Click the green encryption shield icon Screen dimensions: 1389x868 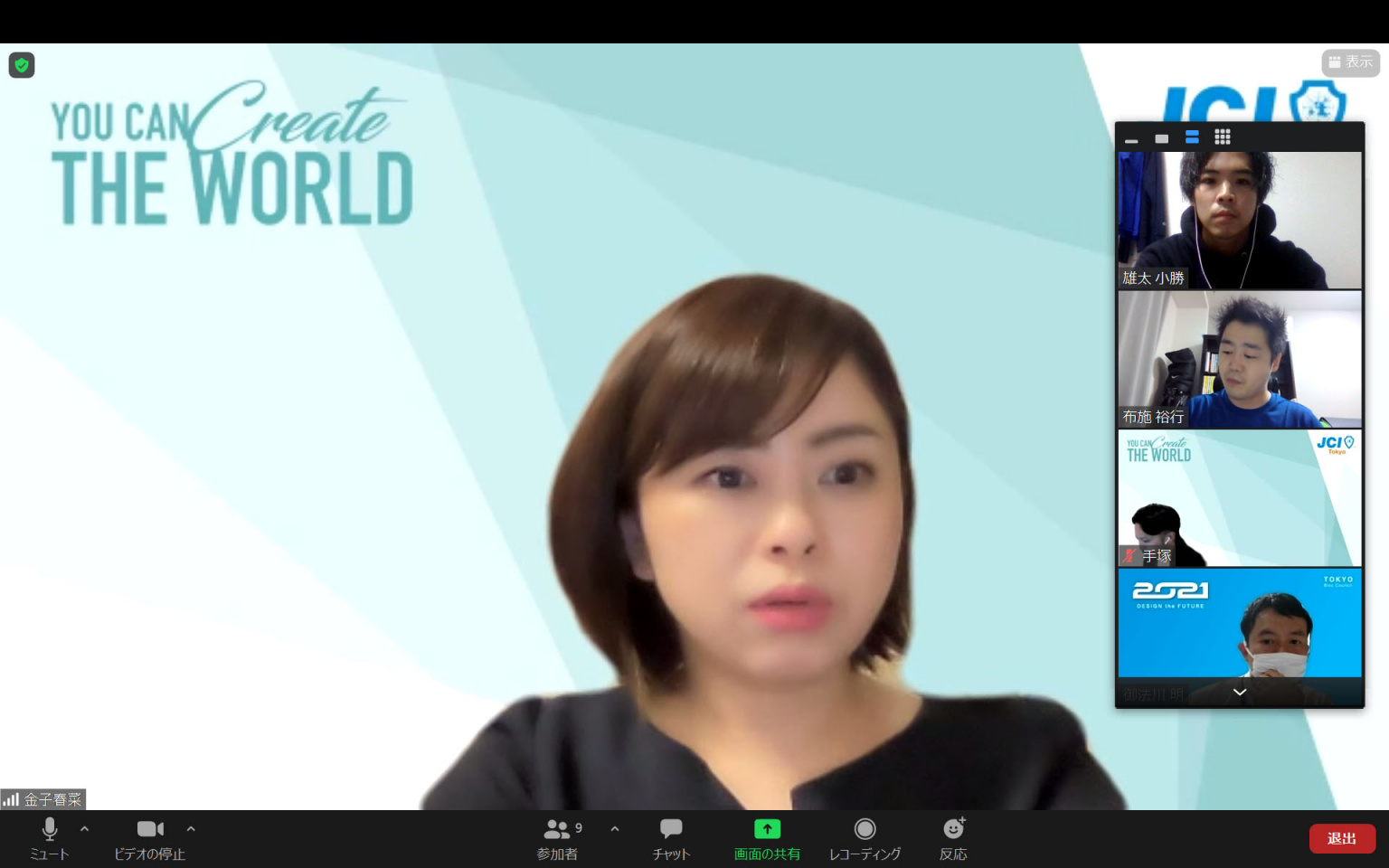point(22,66)
